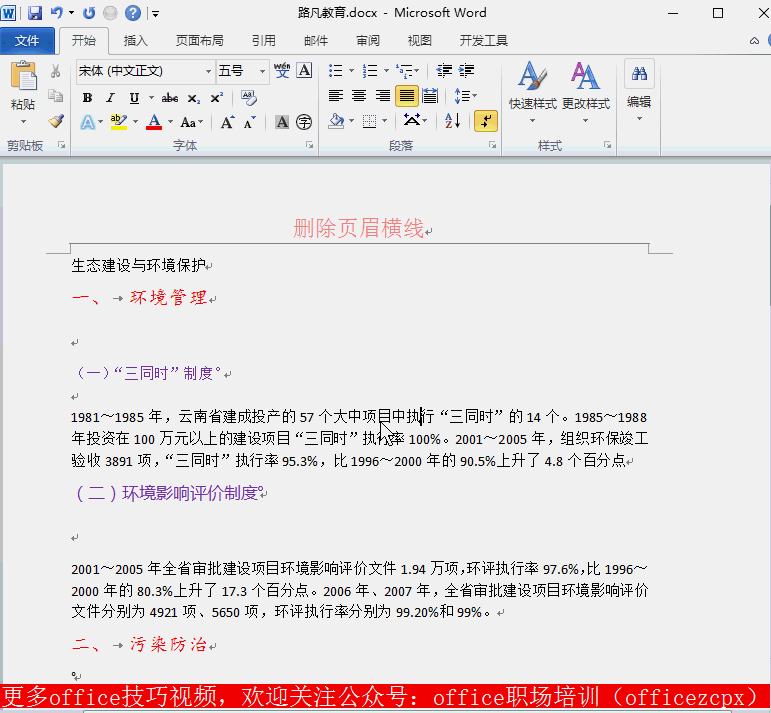The height and width of the screenshot is (713, 771).
Task: Open the 文件 menu
Action: point(27,40)
